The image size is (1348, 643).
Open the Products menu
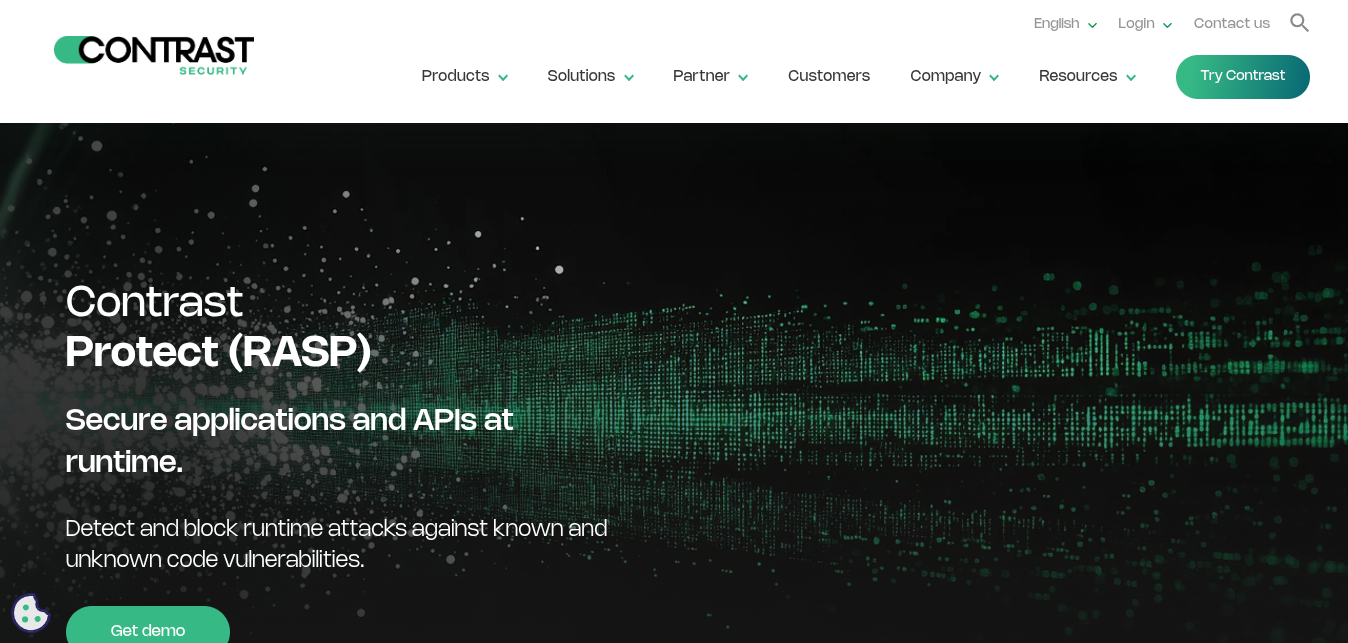[455, 76]
